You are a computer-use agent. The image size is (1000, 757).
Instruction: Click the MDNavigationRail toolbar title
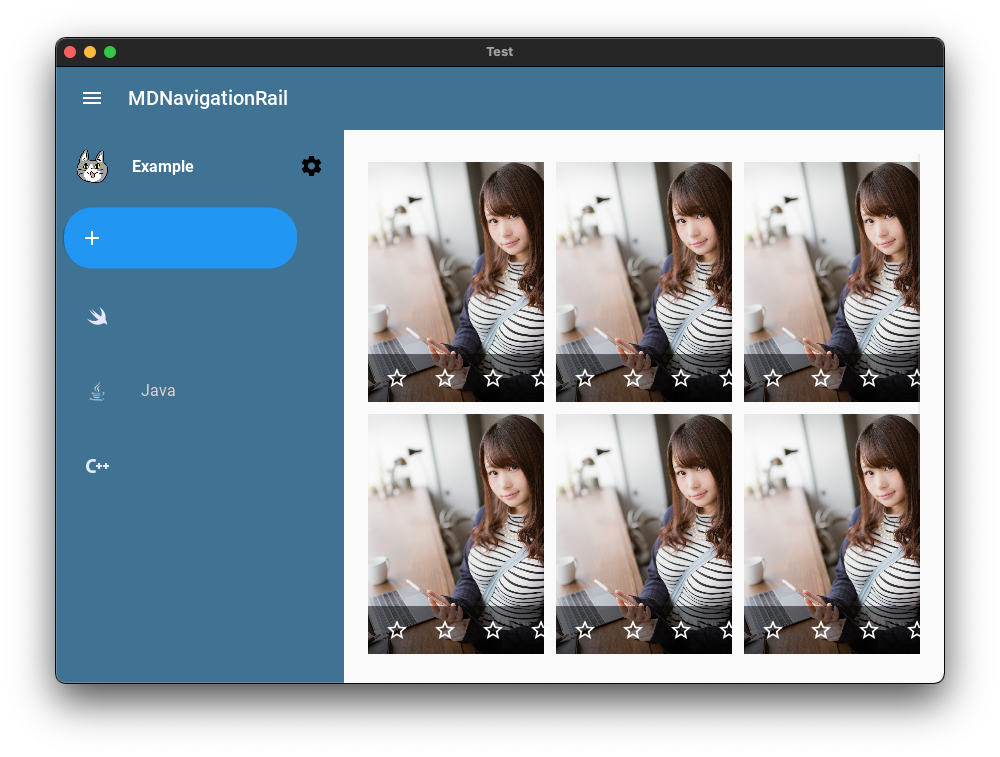tap(208, 98)
